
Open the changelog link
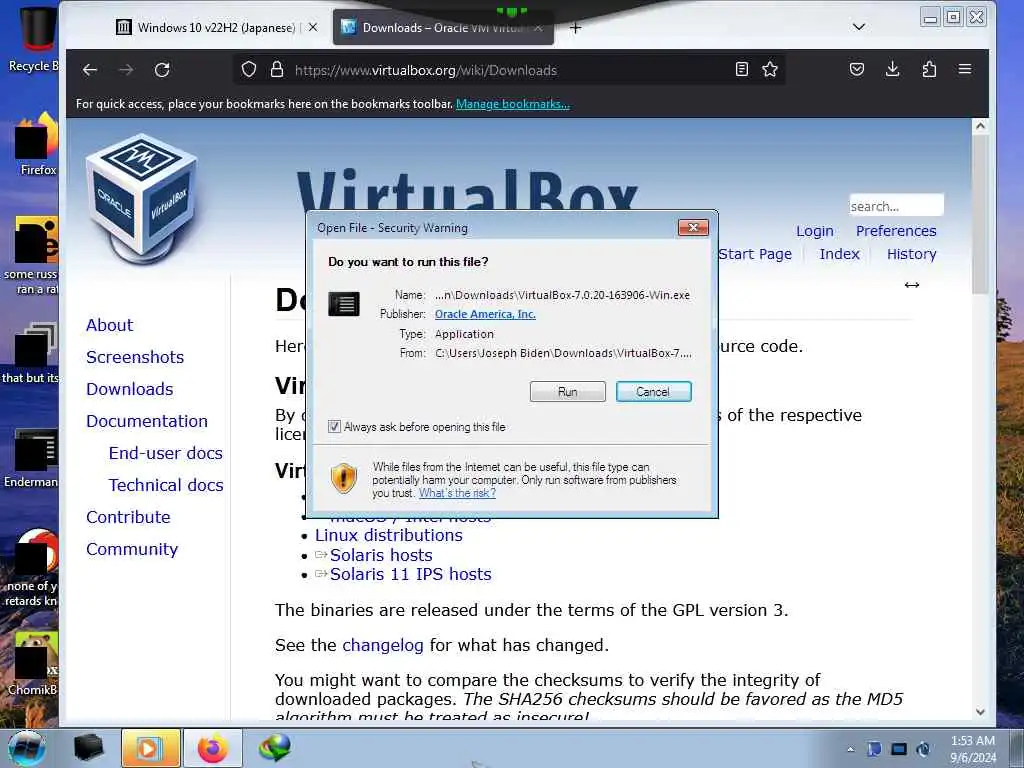click(383, 645)
